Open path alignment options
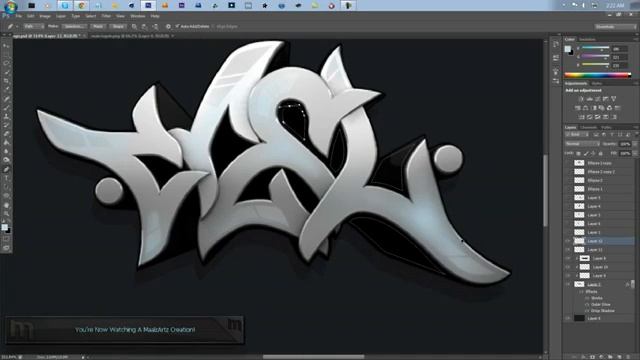Viewport: 640px width, 360px height. (x=144, y=27)
